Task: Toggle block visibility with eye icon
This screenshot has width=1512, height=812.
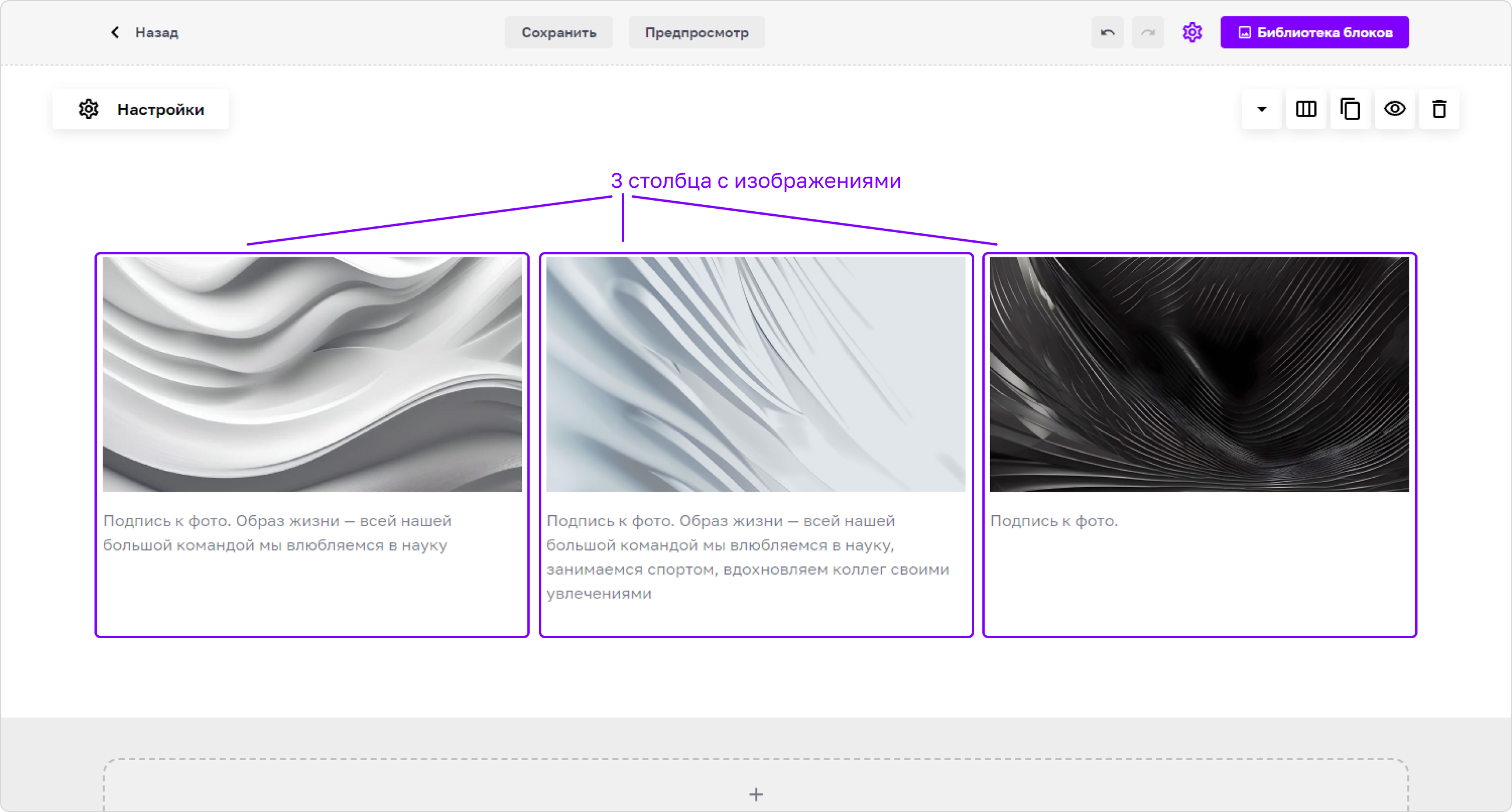Action: (1395, 108)
